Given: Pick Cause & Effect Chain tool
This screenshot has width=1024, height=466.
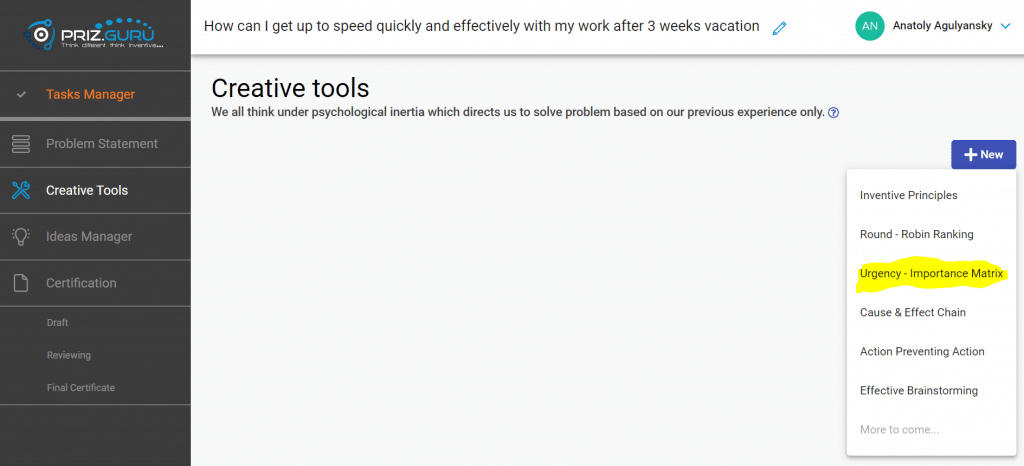Looking at the screenshot, I should [x=912, y=312].
